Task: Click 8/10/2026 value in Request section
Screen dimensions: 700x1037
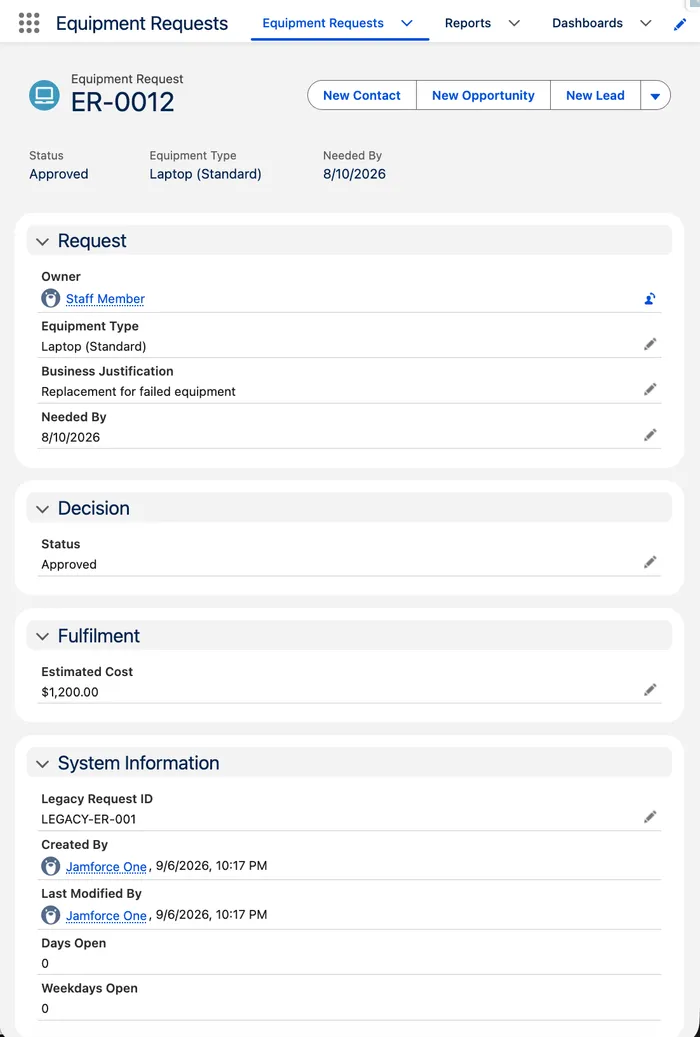Action: 70,437
